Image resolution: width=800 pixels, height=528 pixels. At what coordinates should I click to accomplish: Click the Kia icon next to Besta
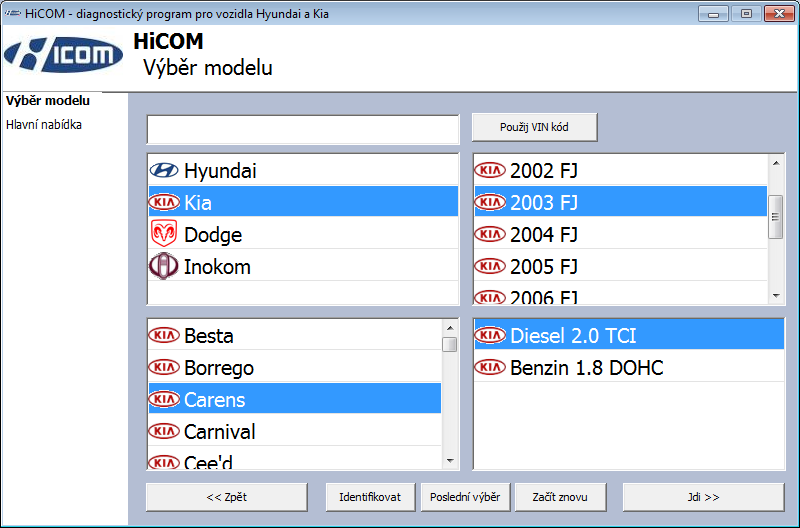[164, 335]
